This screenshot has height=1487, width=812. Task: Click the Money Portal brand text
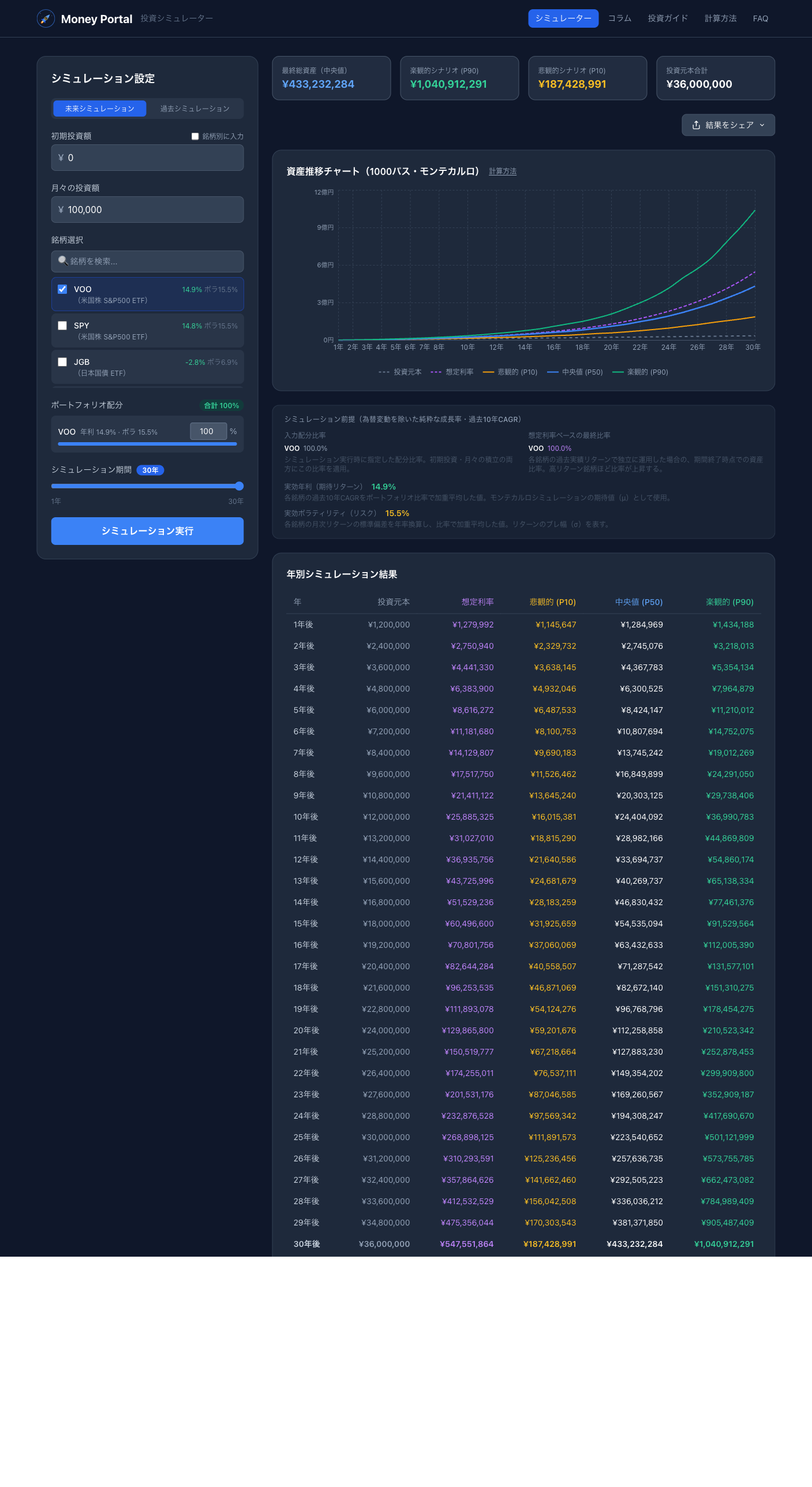pyautogui.click(x=96, y=19)
